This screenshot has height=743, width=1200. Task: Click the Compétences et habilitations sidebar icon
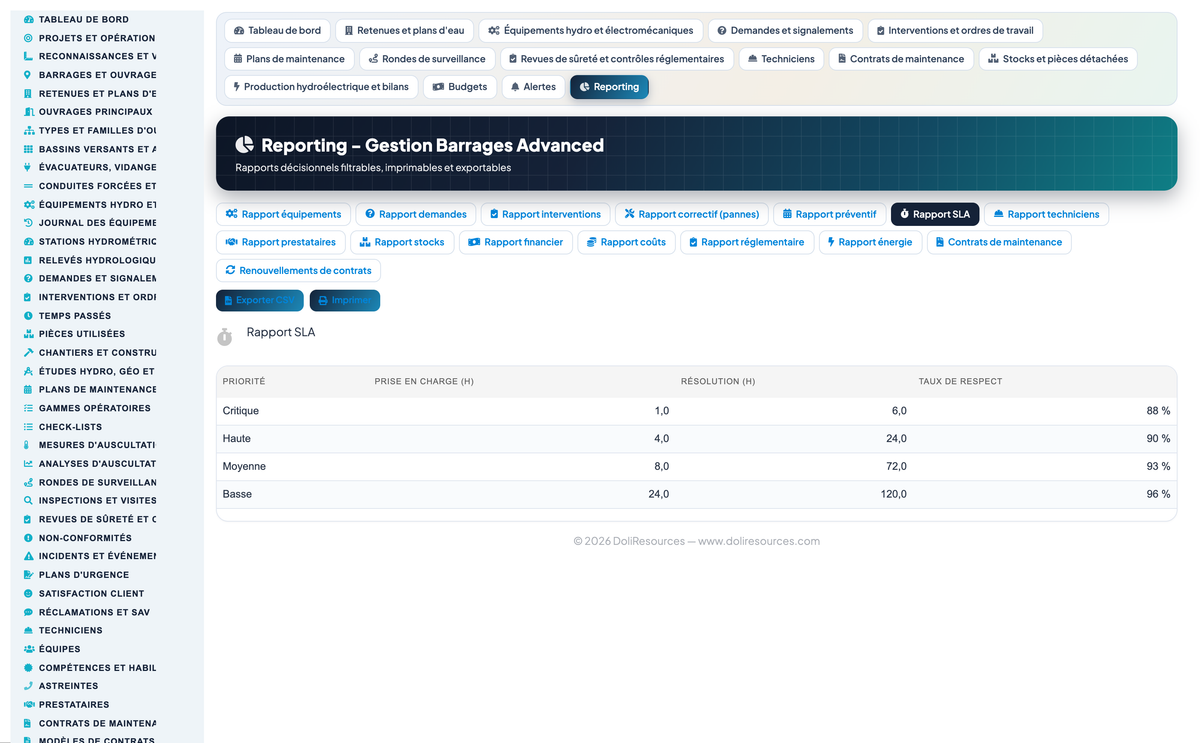click(28, 668)
